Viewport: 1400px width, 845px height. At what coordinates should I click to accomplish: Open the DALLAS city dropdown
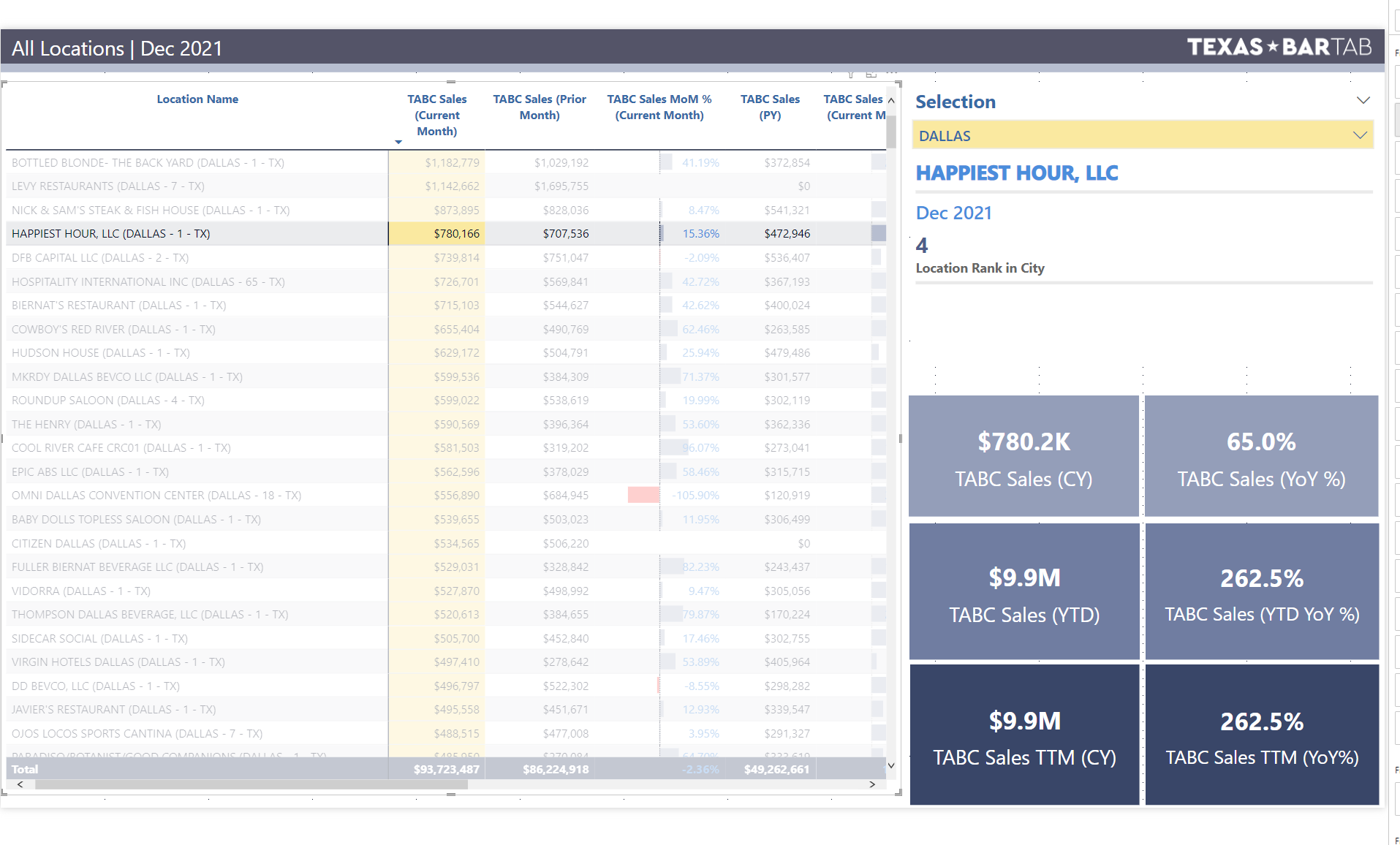[1143, 135]
